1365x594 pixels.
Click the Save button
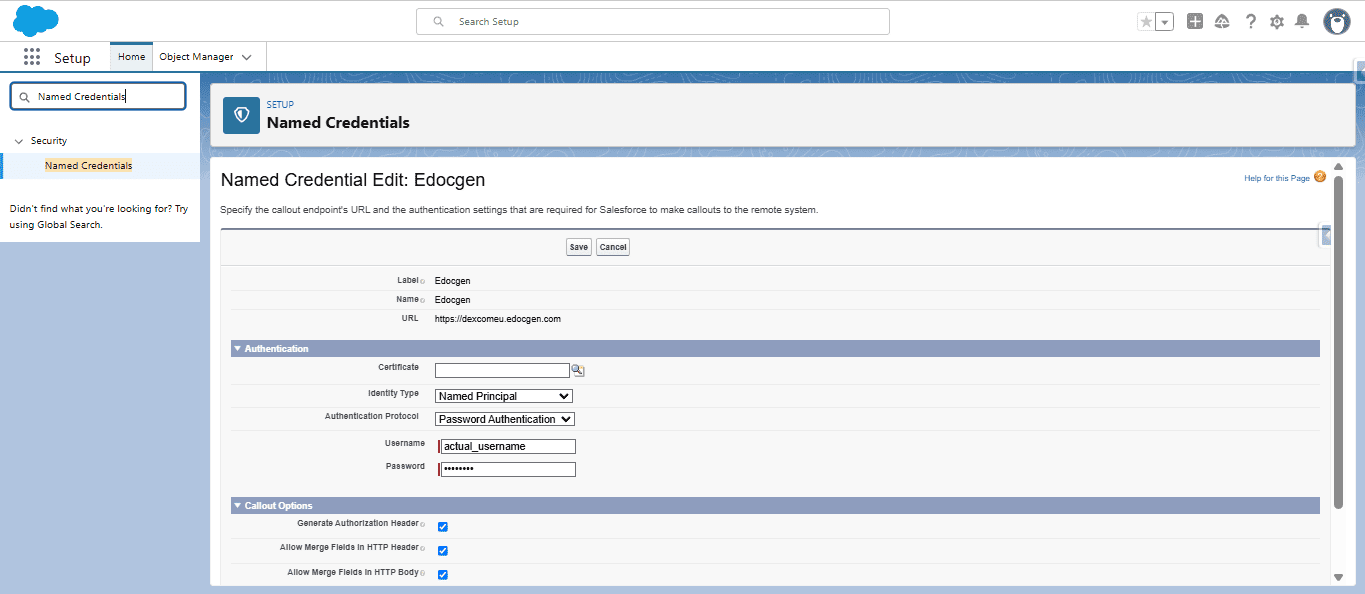pyautogui.click(x=579, y=247)
